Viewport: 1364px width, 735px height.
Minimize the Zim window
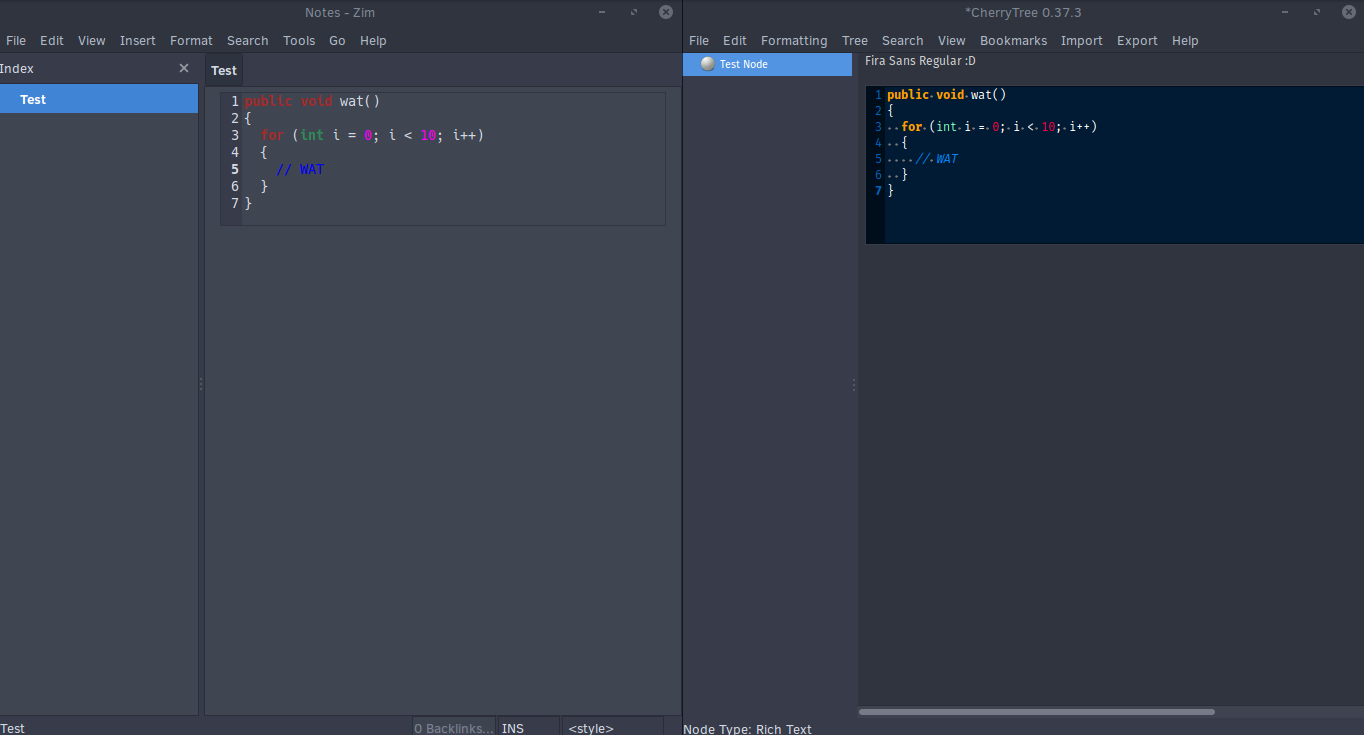pyautogui.click(x=601, y=12)
